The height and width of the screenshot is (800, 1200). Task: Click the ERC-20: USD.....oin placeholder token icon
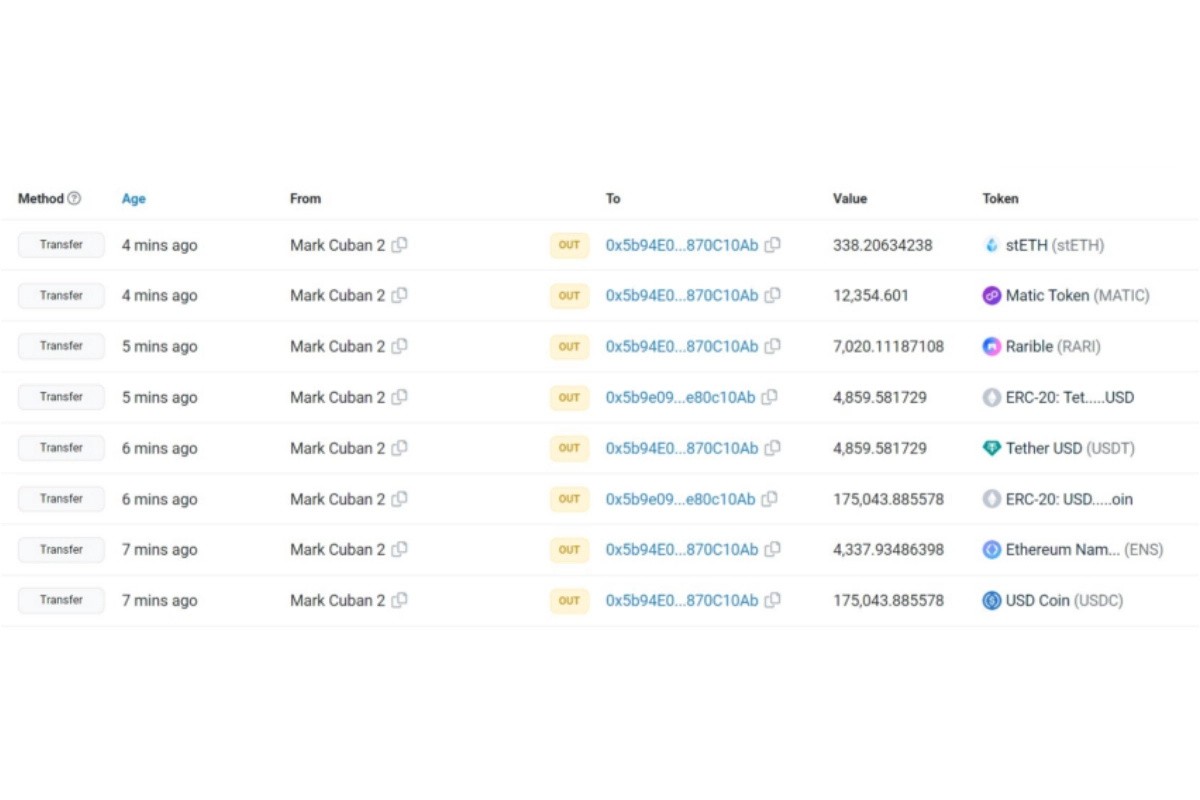(991, 499)
